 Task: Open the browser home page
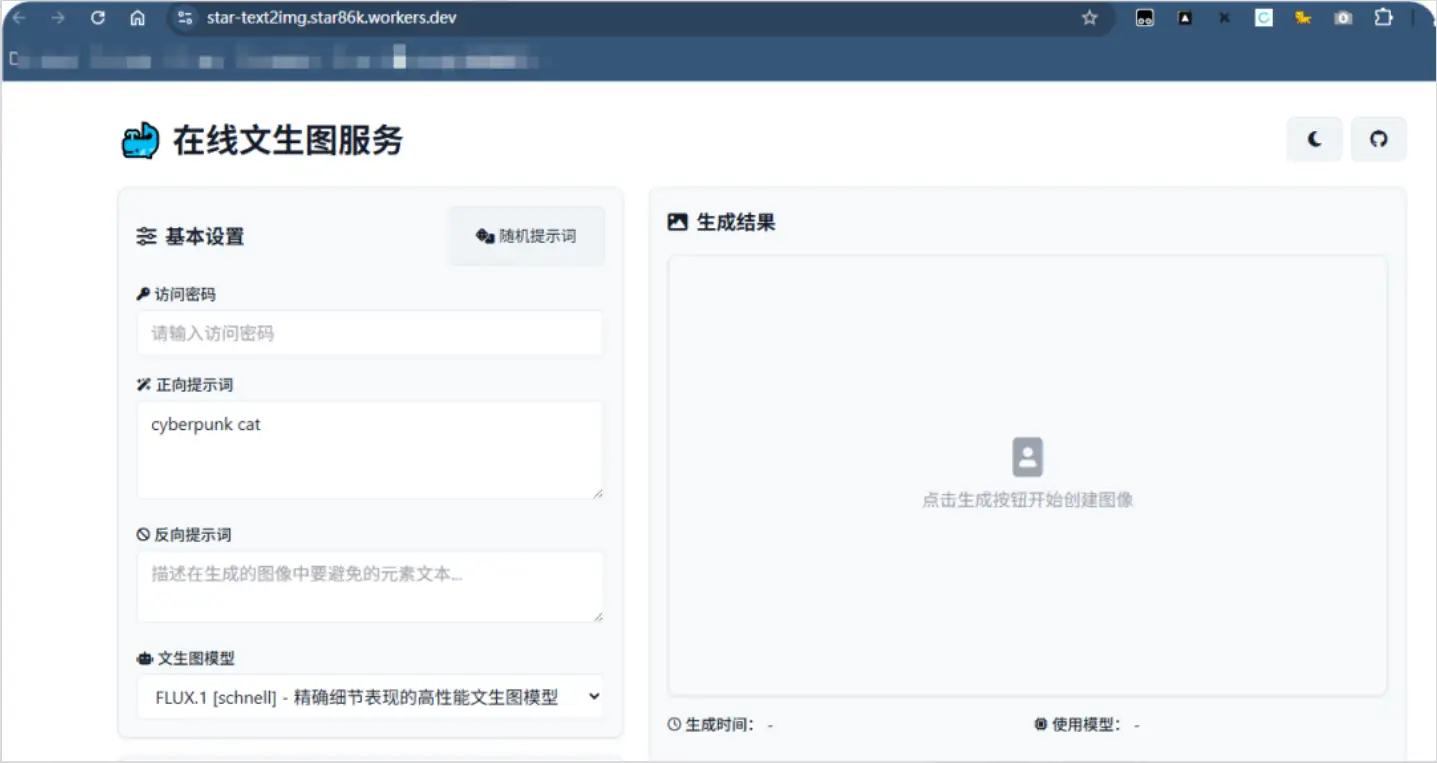tap(138, 18)
